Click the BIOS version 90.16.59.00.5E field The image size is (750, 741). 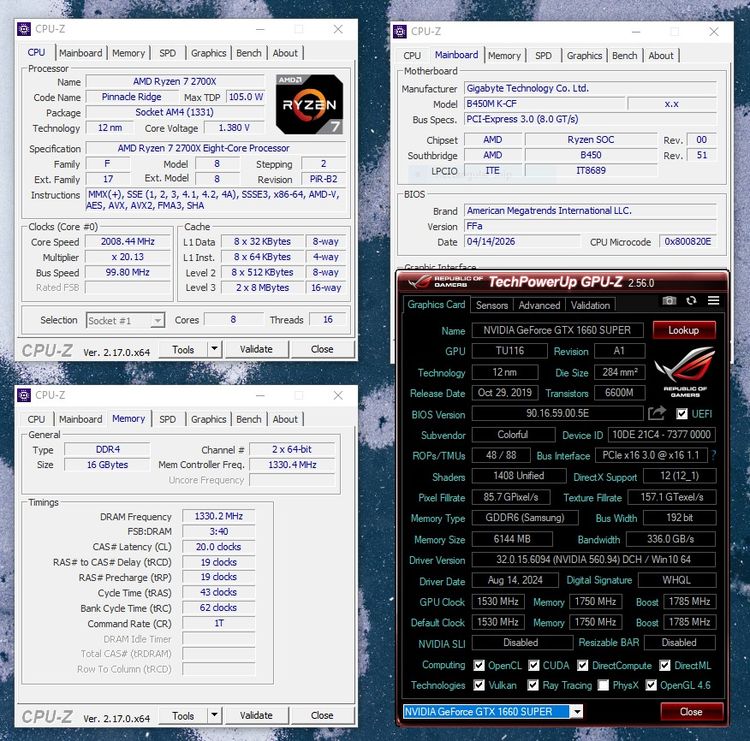coord(557,413)
